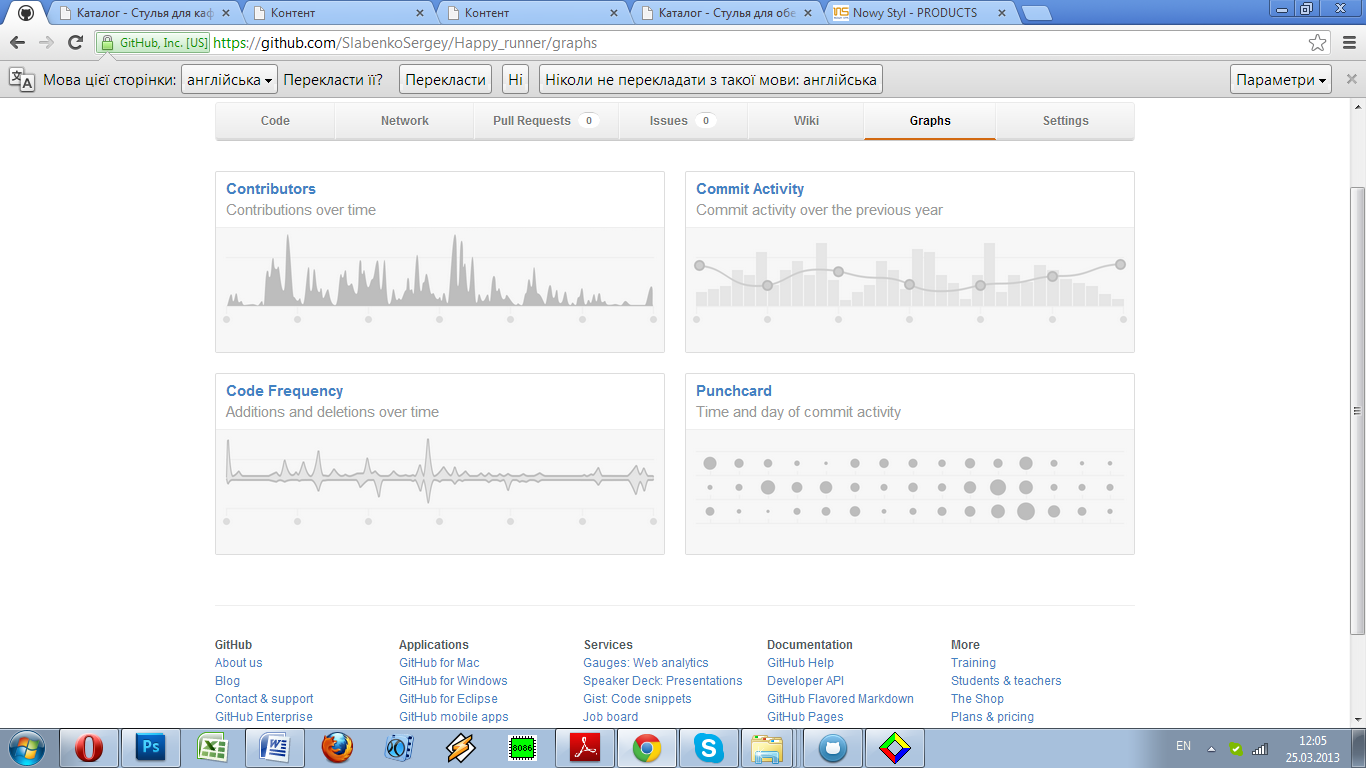
Task: Reload the page with the refresh icon
Action: (75, 43)
